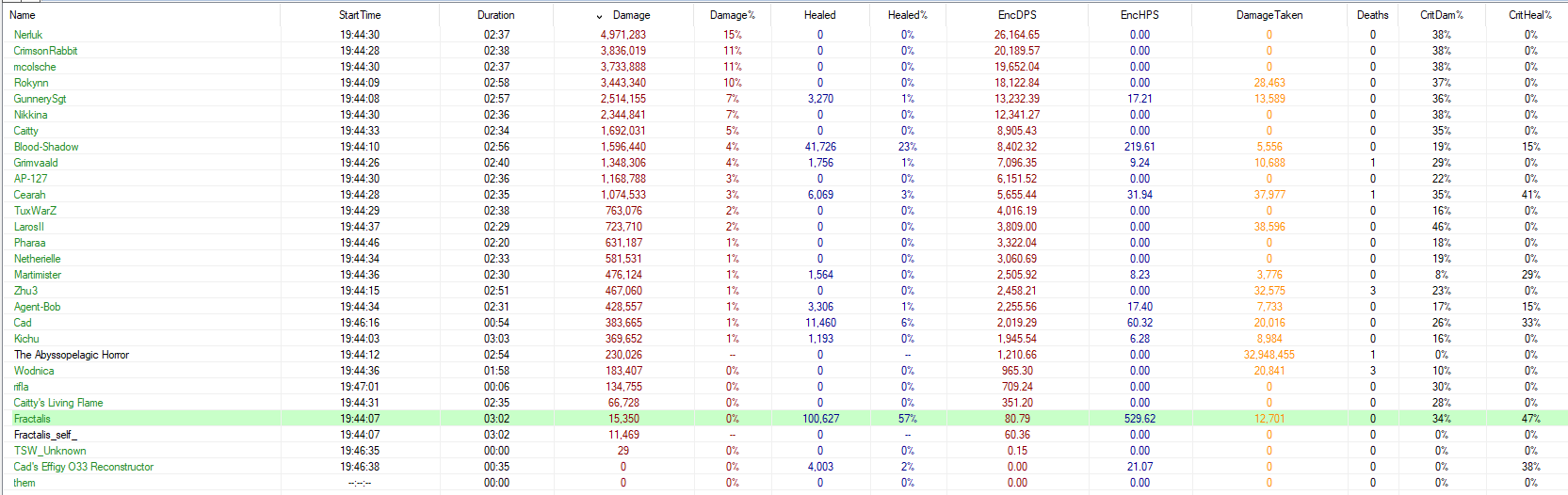Screen dimensions: 1568x495
Task: Select the CrimsonRabbit entry
Action: click(x=45, y=51)
